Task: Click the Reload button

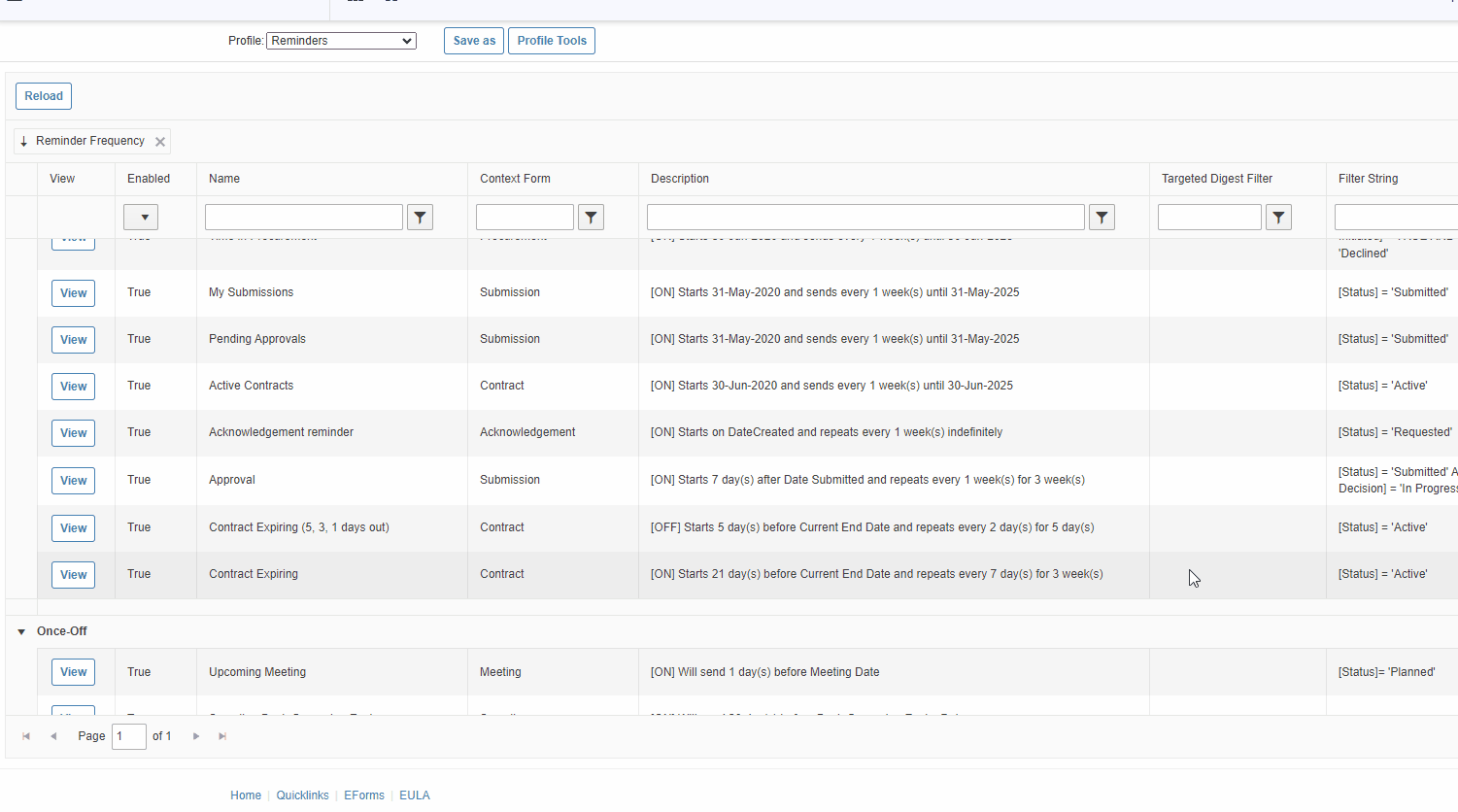Action: coord(44,96)
